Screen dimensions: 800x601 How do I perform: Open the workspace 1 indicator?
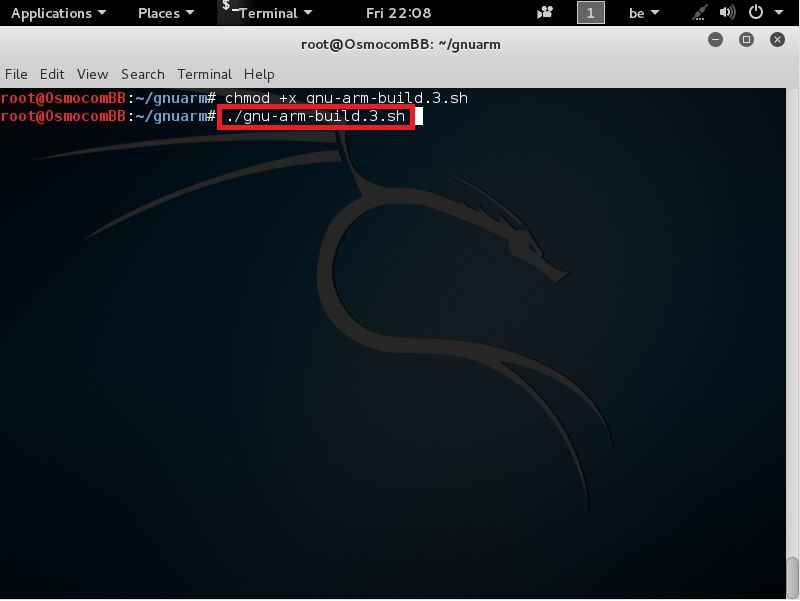(590, 12)
